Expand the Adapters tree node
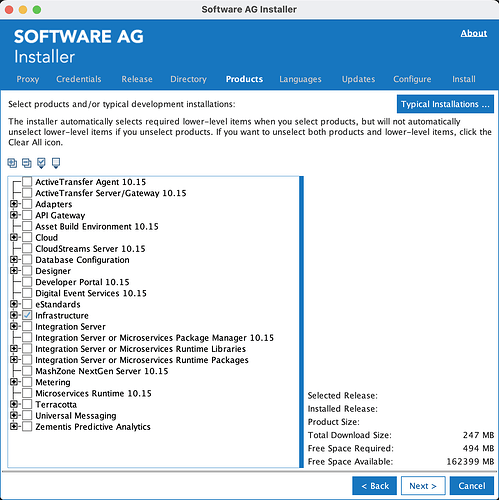The image size is (499, 500). click(x=14, y=204)
